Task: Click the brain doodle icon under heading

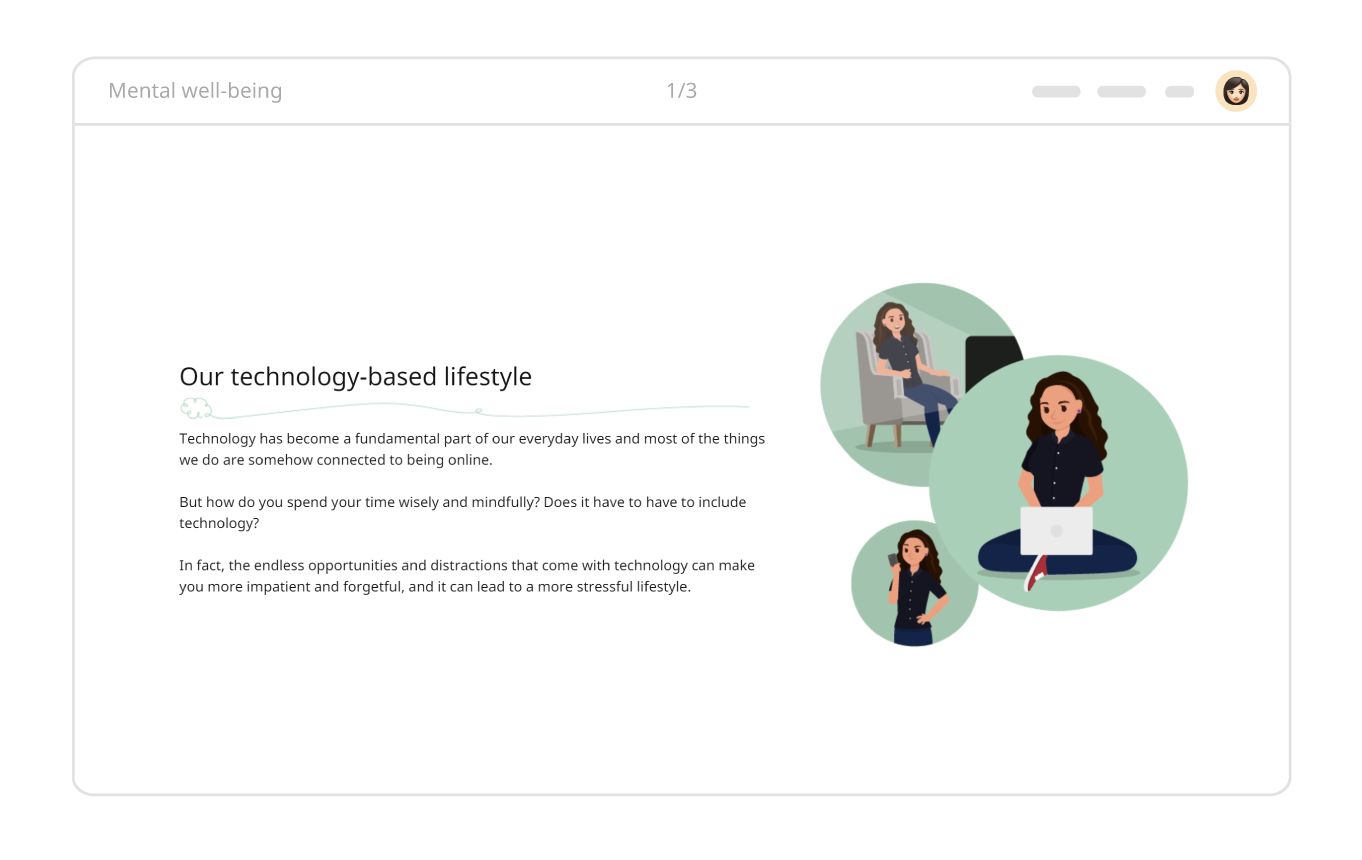Action: pyautogui.click(x=196, y=408)
